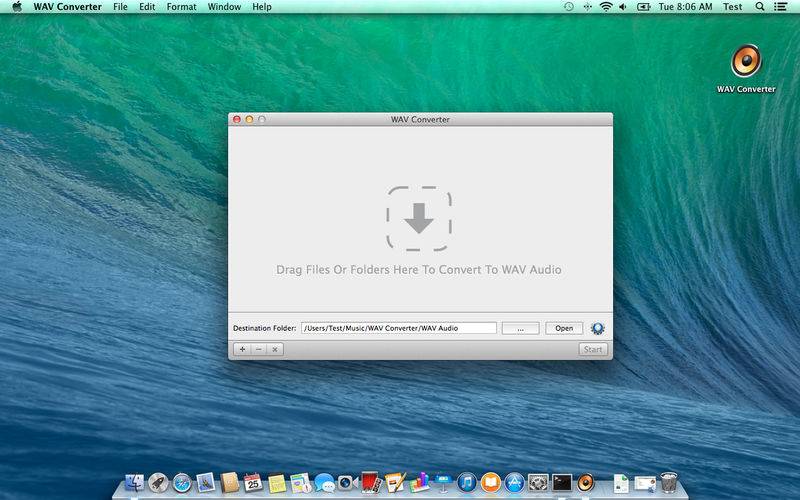Screen dimensions: 800x500
Task: Click the battery status icon
Action: pos(643,7)
